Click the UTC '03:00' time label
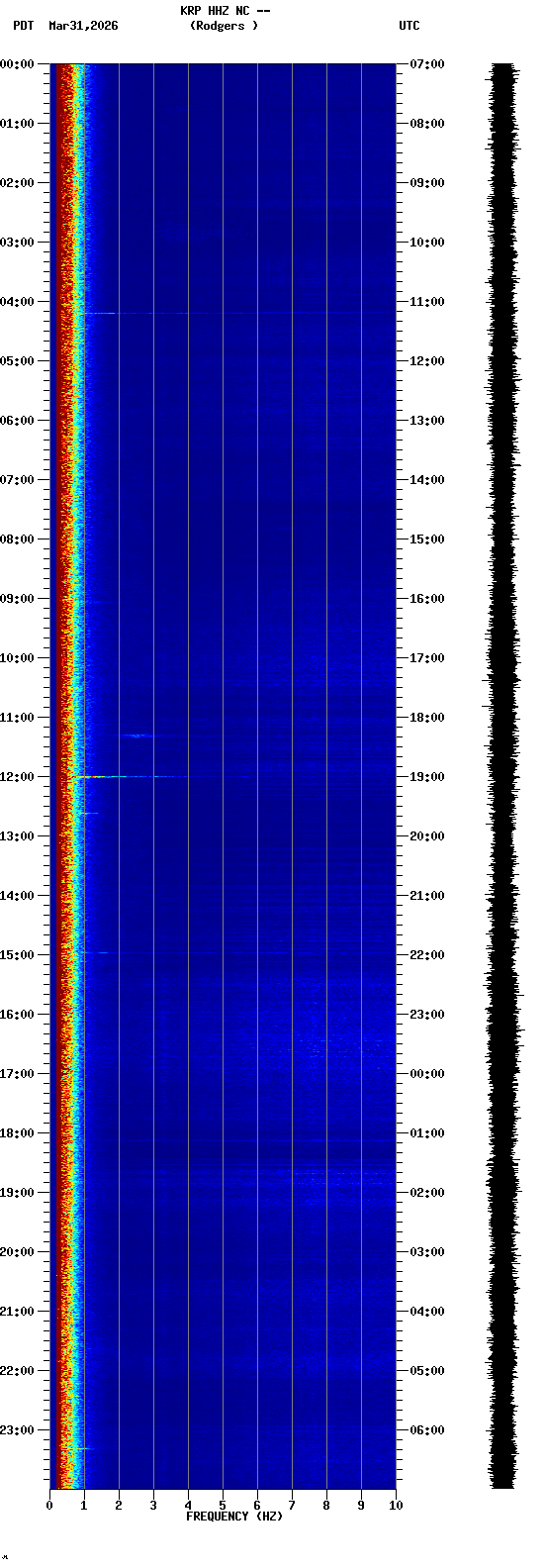Image resolution: width=546 pixels, height=1568 pixels. click(x=427, y=1252)
